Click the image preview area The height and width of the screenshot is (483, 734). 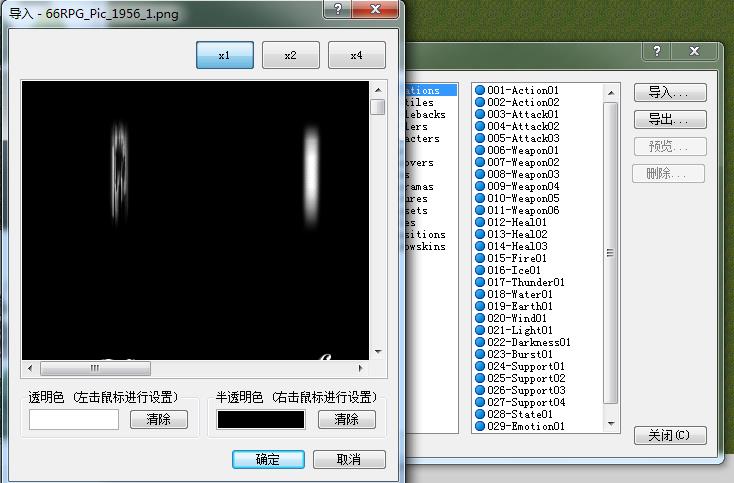pyautogui.click(x=195, y=220)
